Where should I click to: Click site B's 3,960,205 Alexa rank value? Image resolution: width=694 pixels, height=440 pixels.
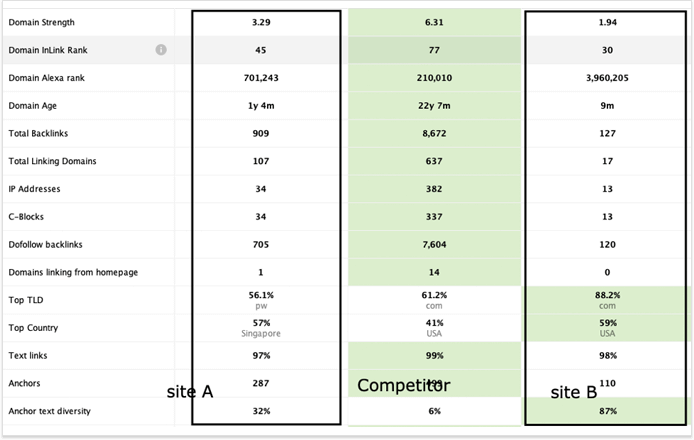pos(609,77)
